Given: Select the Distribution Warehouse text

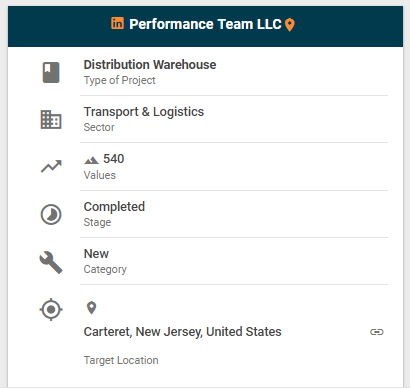Looking at the screenshot, I should click(x=150, y=65).
